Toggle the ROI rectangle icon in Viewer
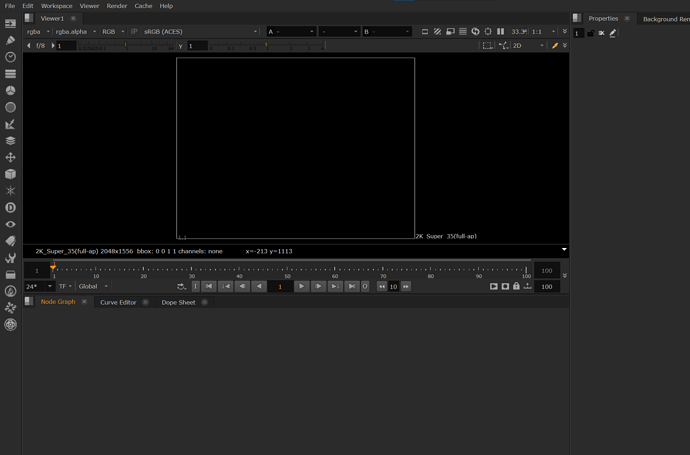The height and width of the screenshot is (455, 690). coord(425,32)
